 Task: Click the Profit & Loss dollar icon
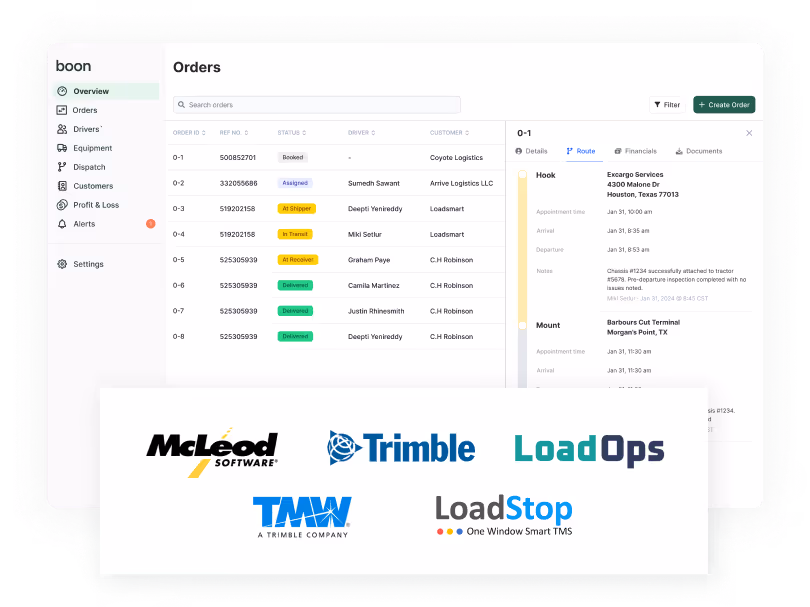(x=62, y=205)
